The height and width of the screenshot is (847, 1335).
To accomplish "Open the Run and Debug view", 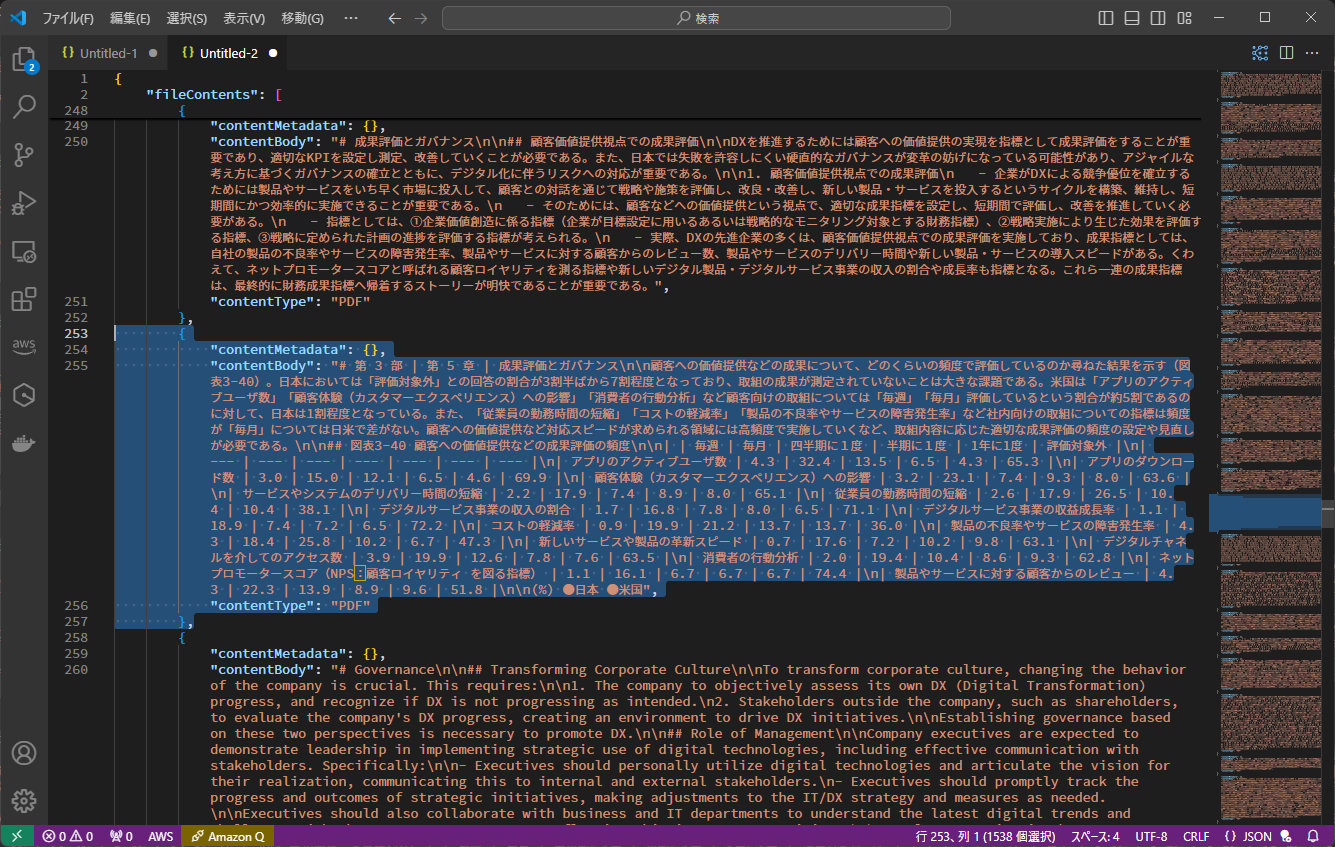I will [24, 203].
